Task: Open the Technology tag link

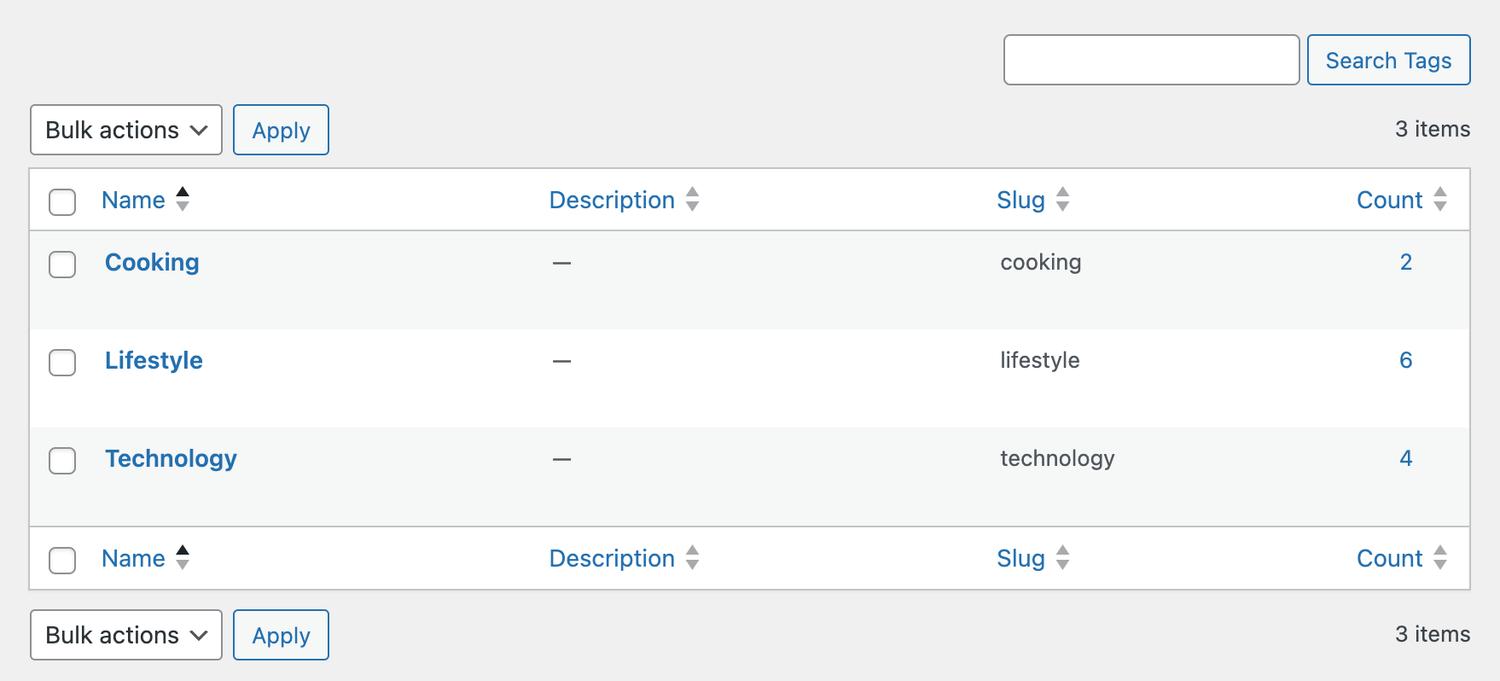Action: click(x=170, y=458)
